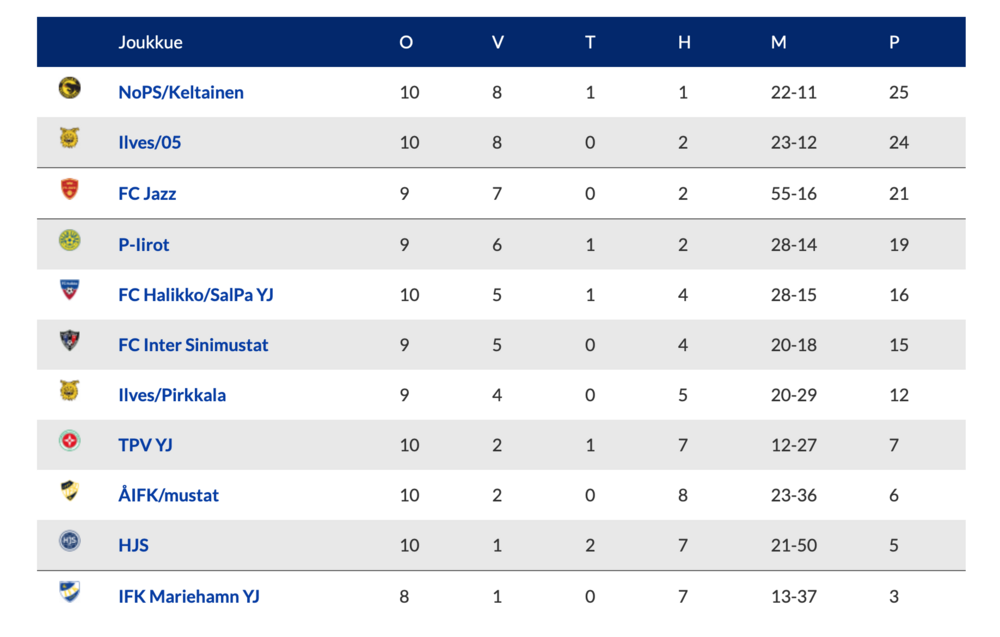The image size is (1000, 637).
Task: Click the HJS round blue logo
Action: [70, 541]
